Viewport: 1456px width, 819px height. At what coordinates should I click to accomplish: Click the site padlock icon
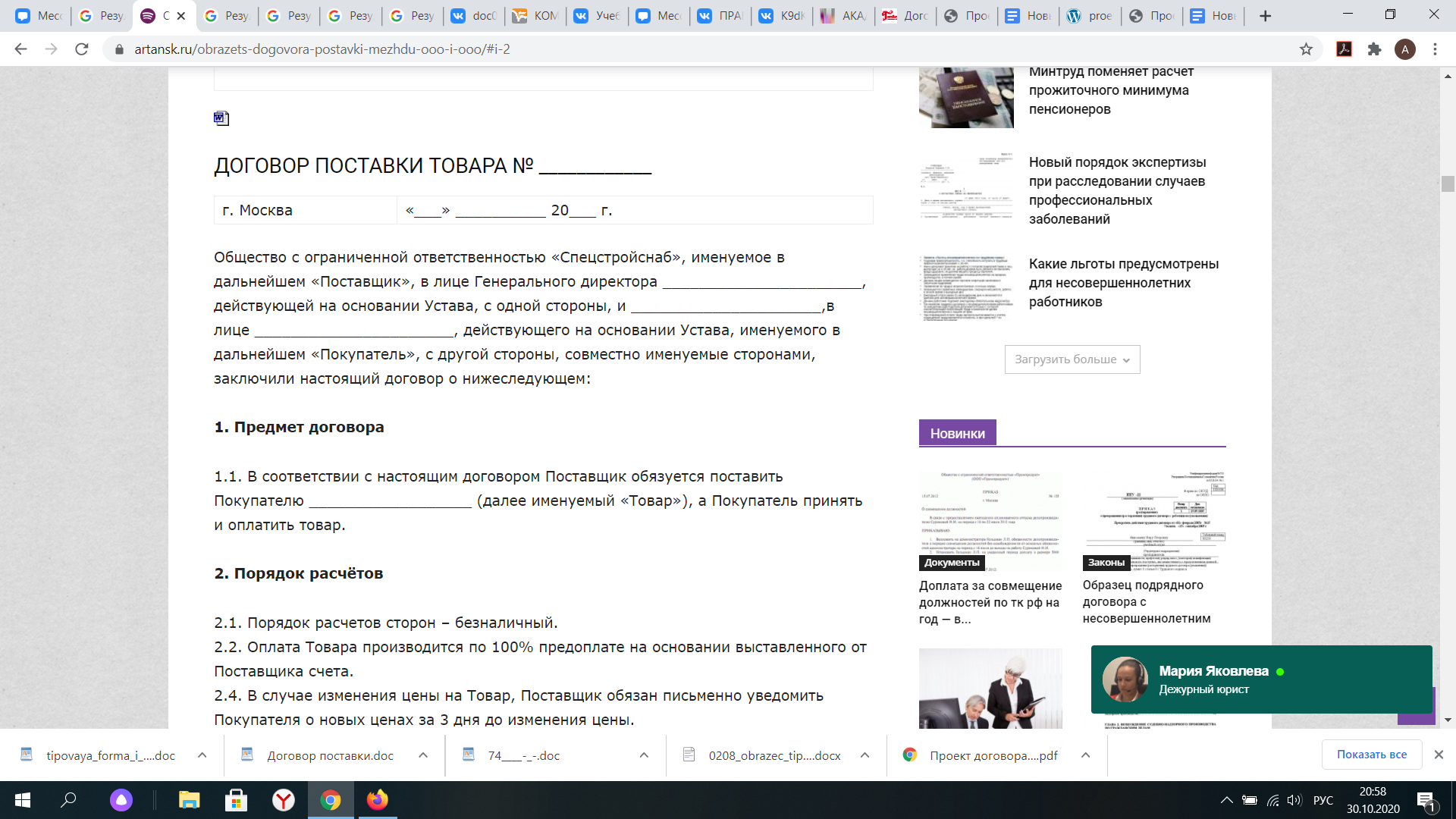pos(118,49)
